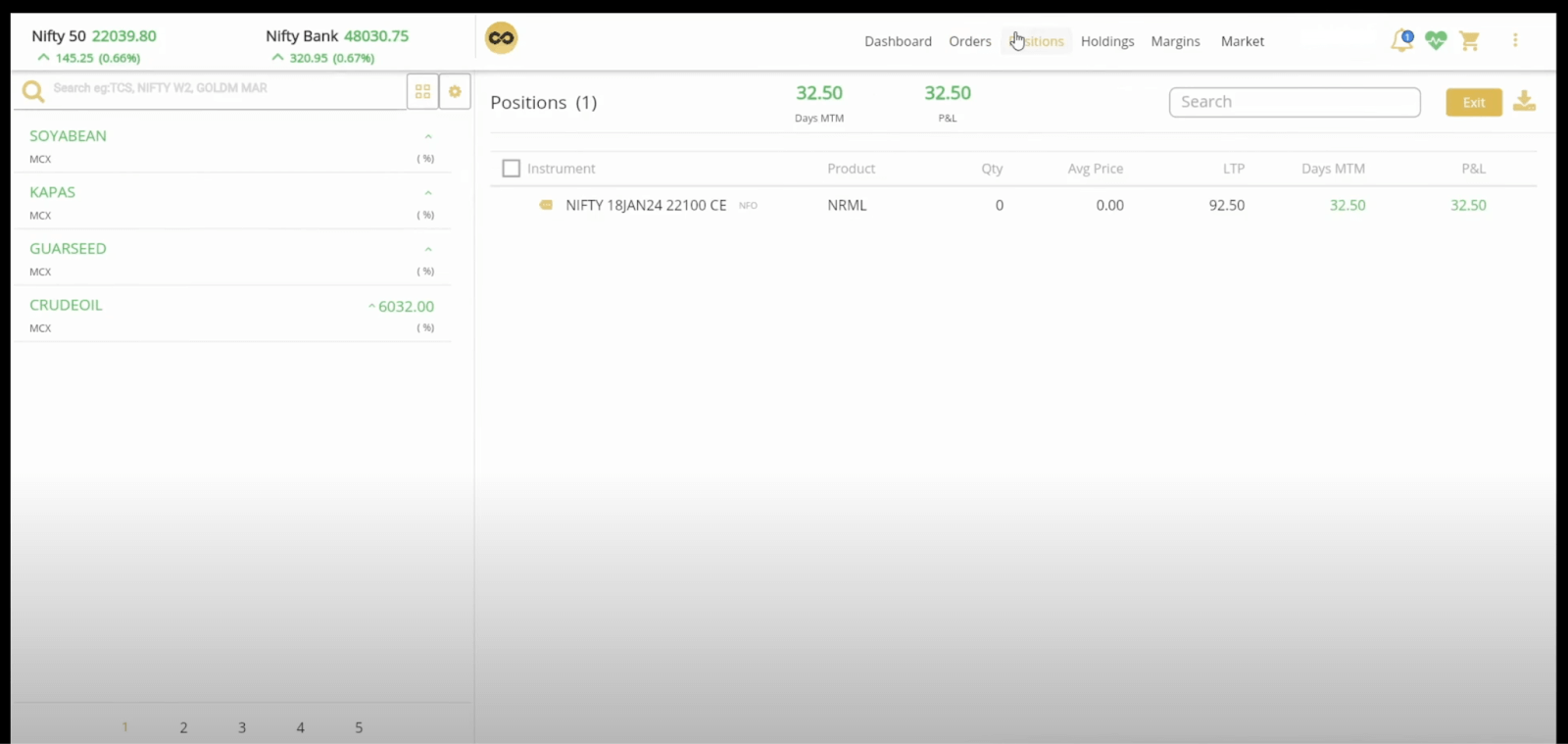The image size is (1568, 744).
Task: Go to the Holdings tab
Action: tap(1107, 41)
